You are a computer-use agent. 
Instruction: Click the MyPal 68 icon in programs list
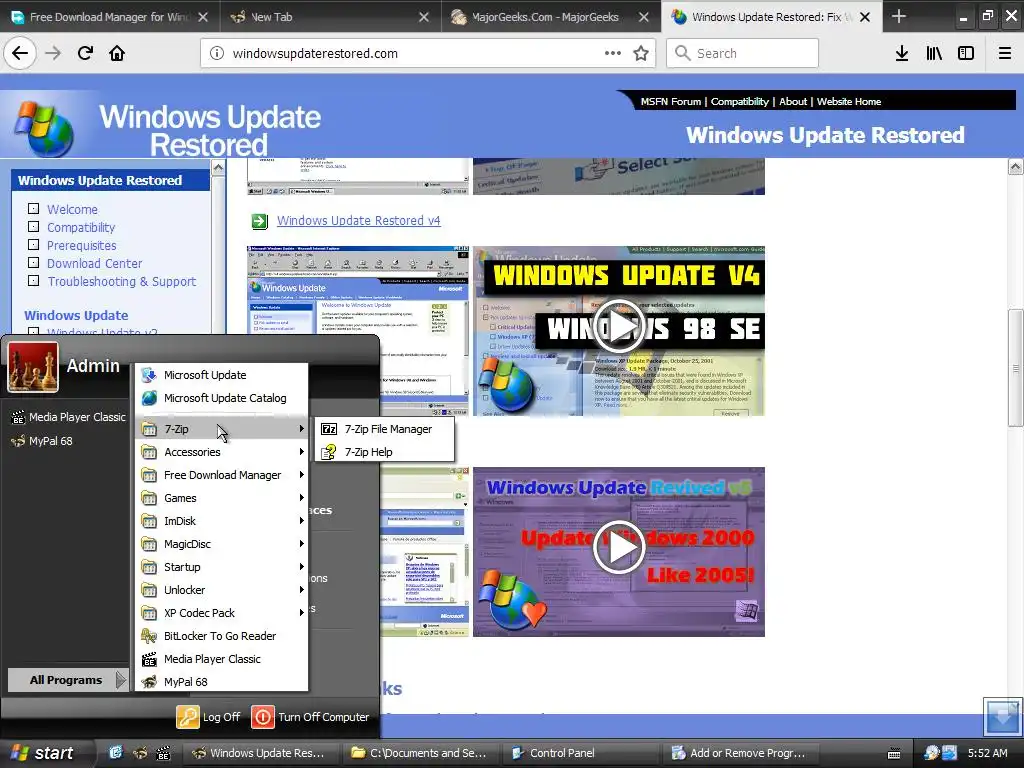point(150,682)
